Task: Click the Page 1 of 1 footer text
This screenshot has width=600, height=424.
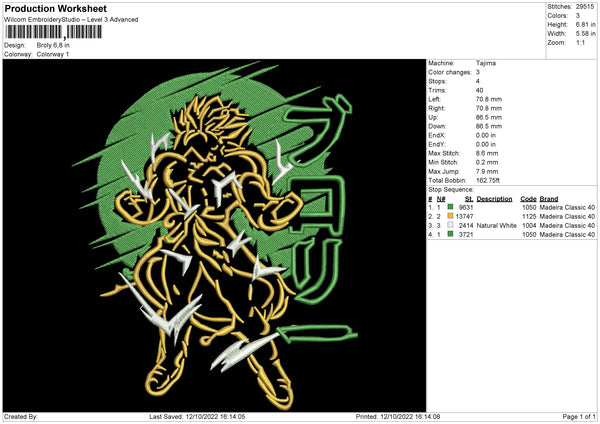Action: (577, 416)
